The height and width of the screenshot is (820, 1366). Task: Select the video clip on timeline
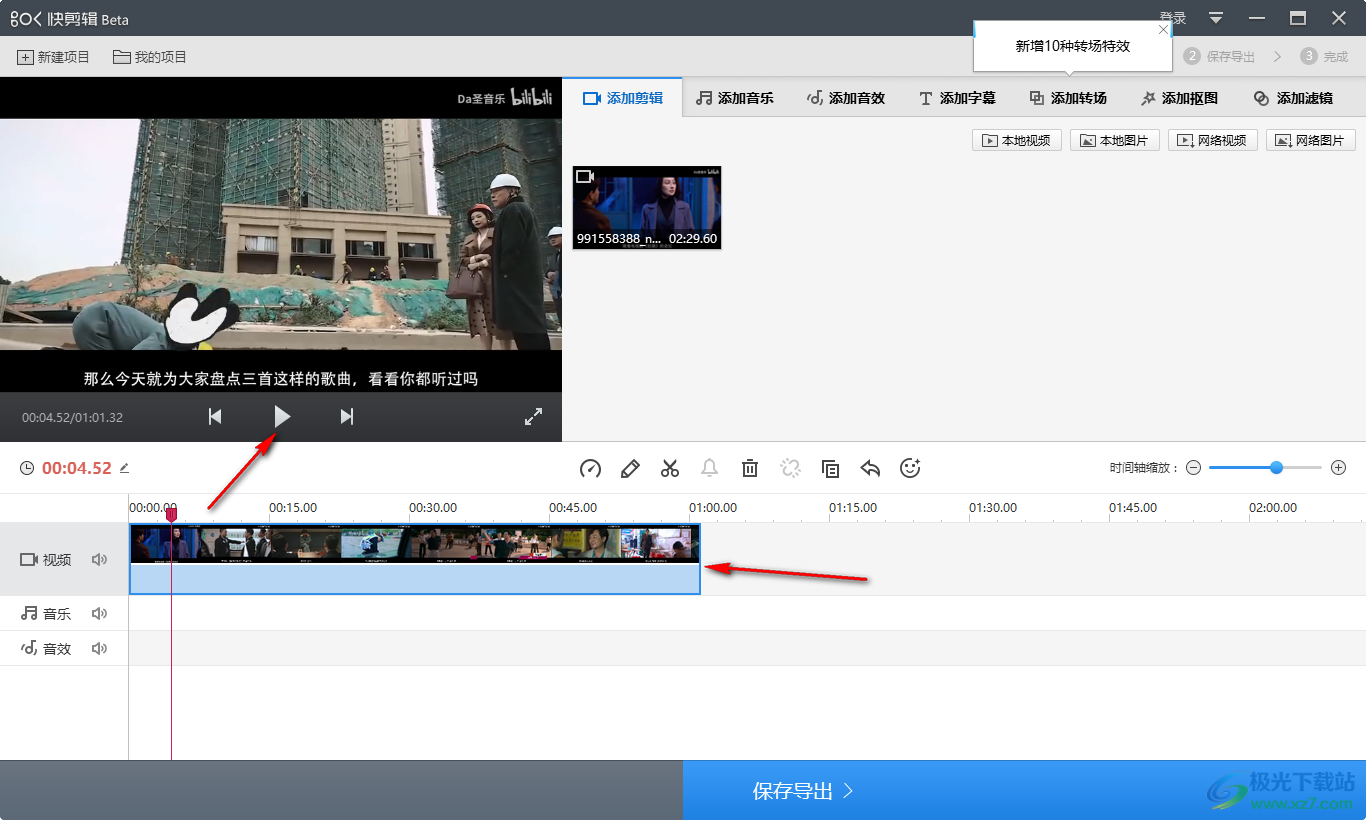coord(415,559)
